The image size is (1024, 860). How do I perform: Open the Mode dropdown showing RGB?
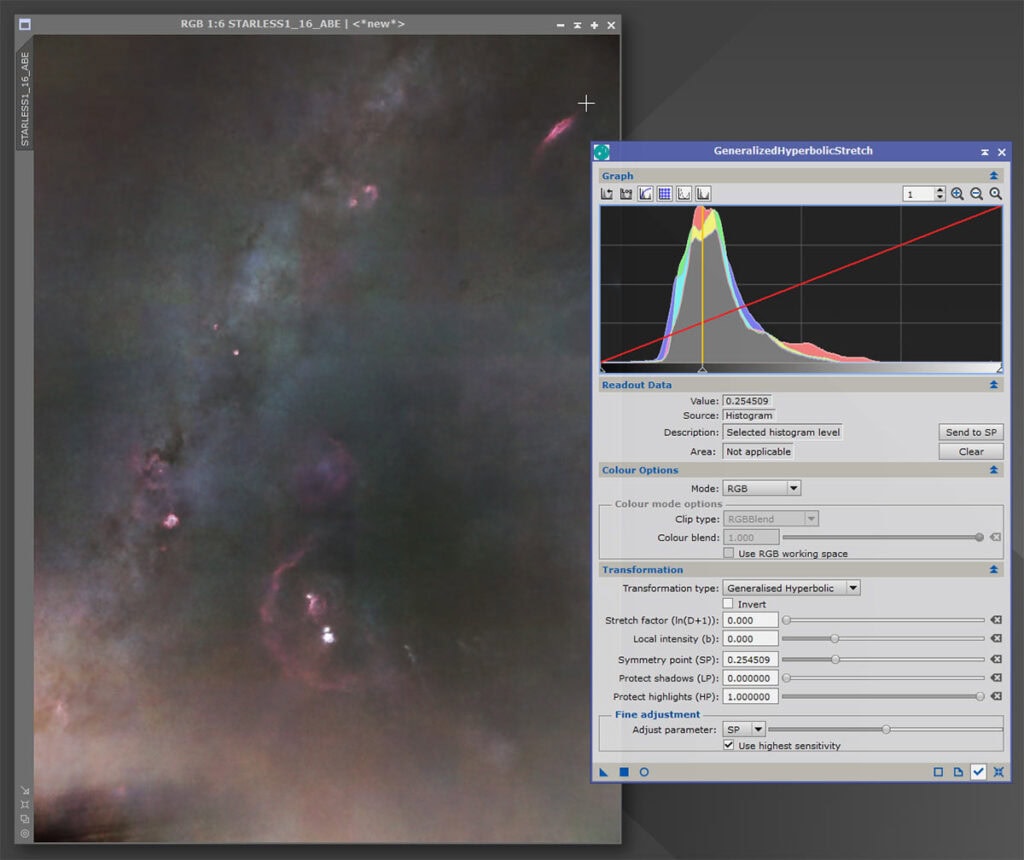(x=762, y=487)
